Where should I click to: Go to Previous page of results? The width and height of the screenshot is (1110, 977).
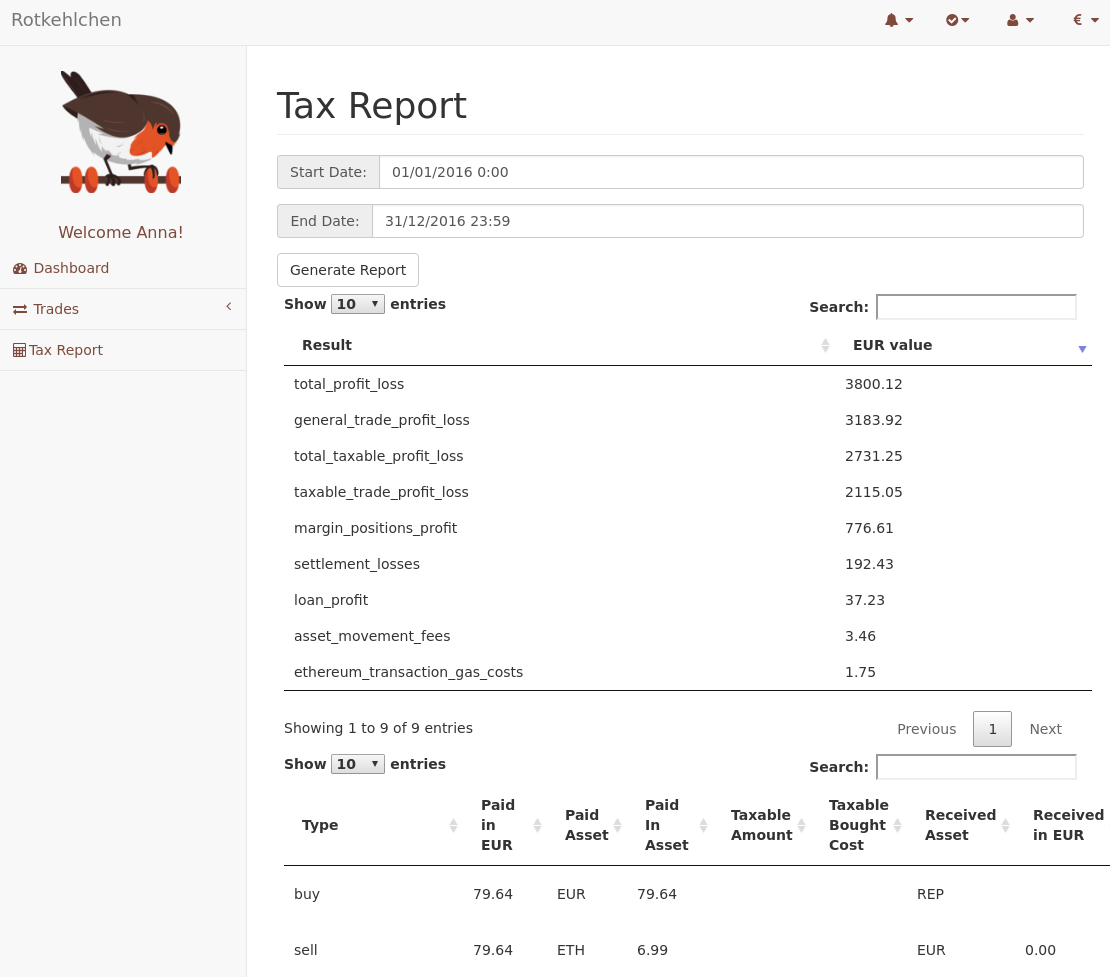click(x=926, y=729)
